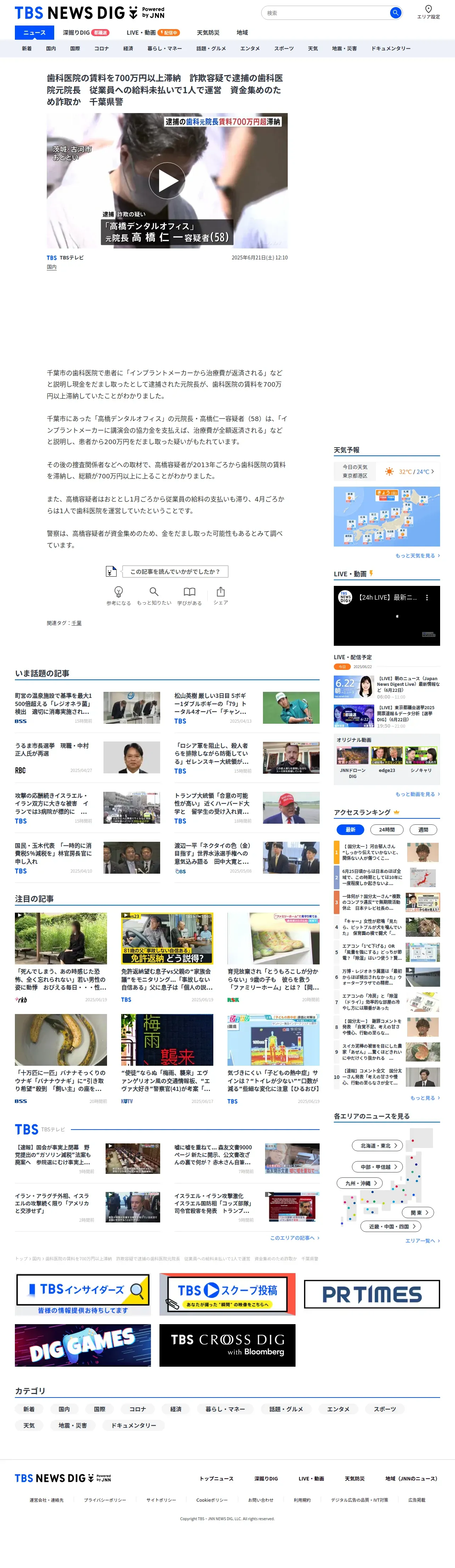Go to the 天気防災 tab
Viewport: 455px width, 1568px height.
pos(208,33)
